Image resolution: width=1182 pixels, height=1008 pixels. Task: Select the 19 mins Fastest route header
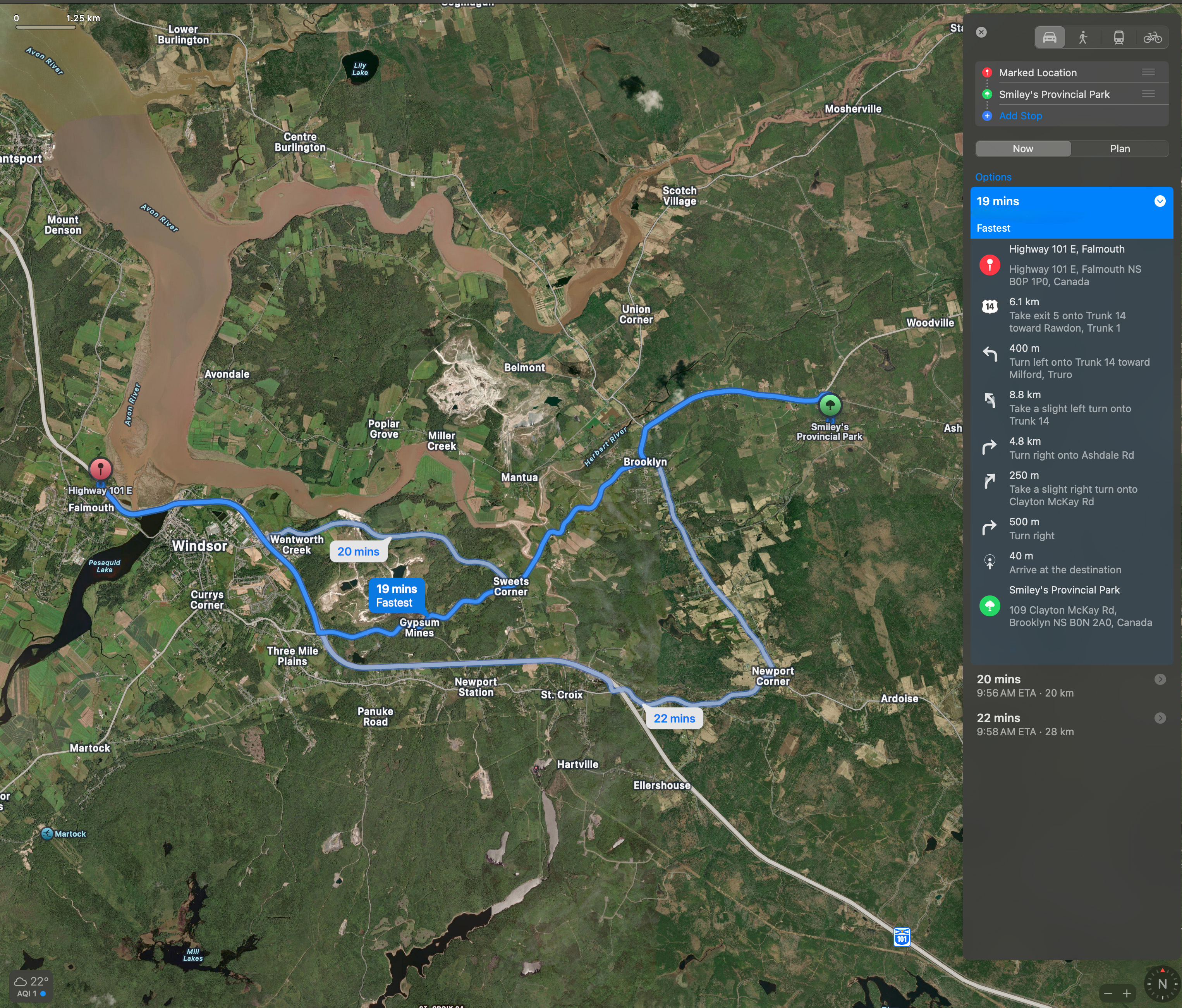point(1071,213)
